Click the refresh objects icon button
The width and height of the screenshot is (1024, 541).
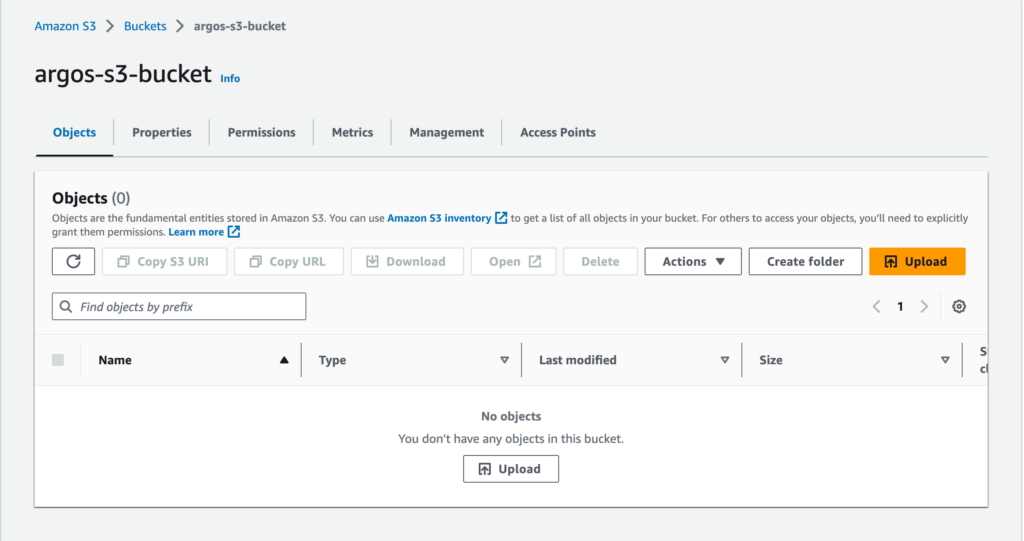(73, 262)
